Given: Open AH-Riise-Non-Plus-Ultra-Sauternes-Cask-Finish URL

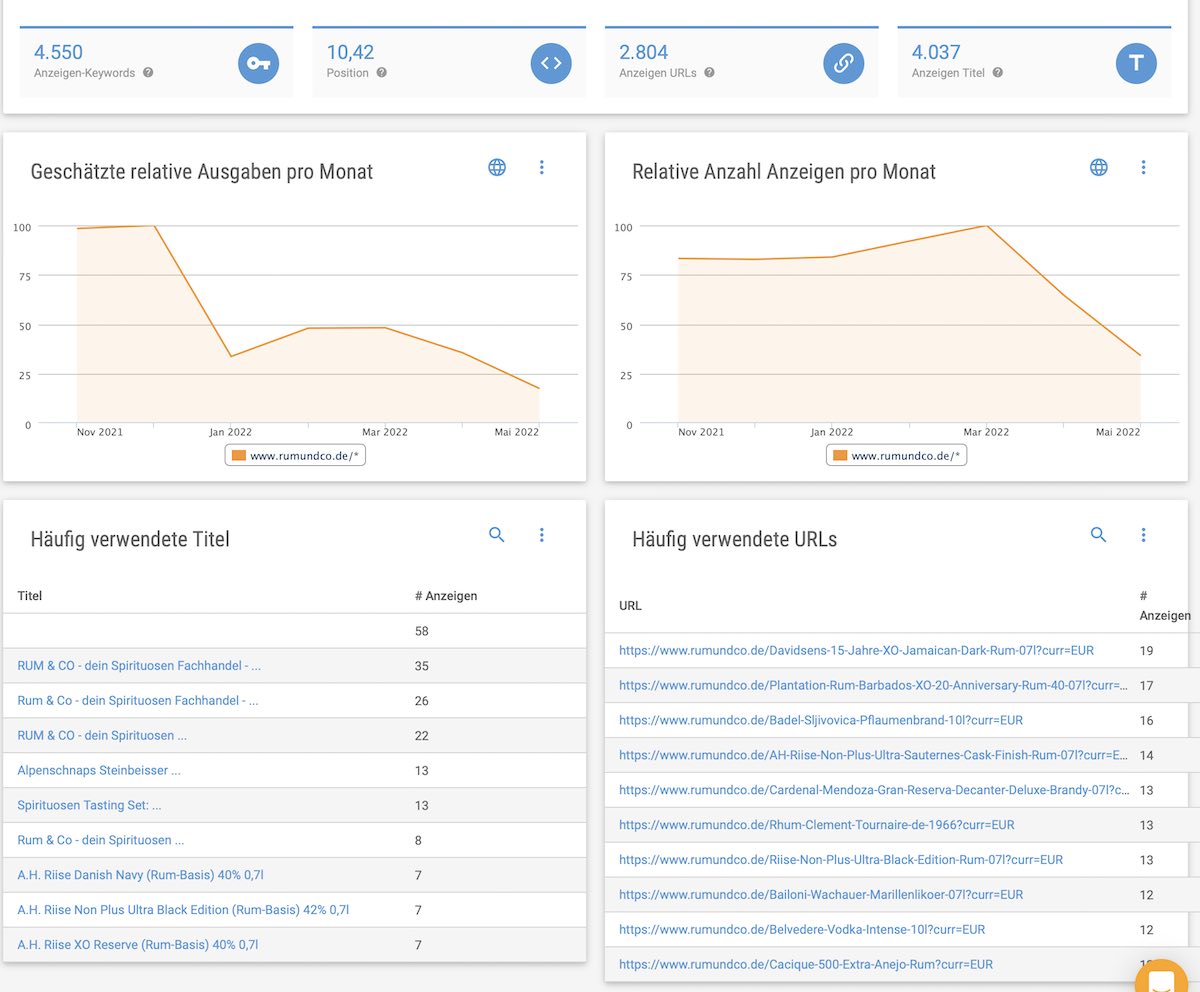Looking at the screenshot, I should point(873,756).
